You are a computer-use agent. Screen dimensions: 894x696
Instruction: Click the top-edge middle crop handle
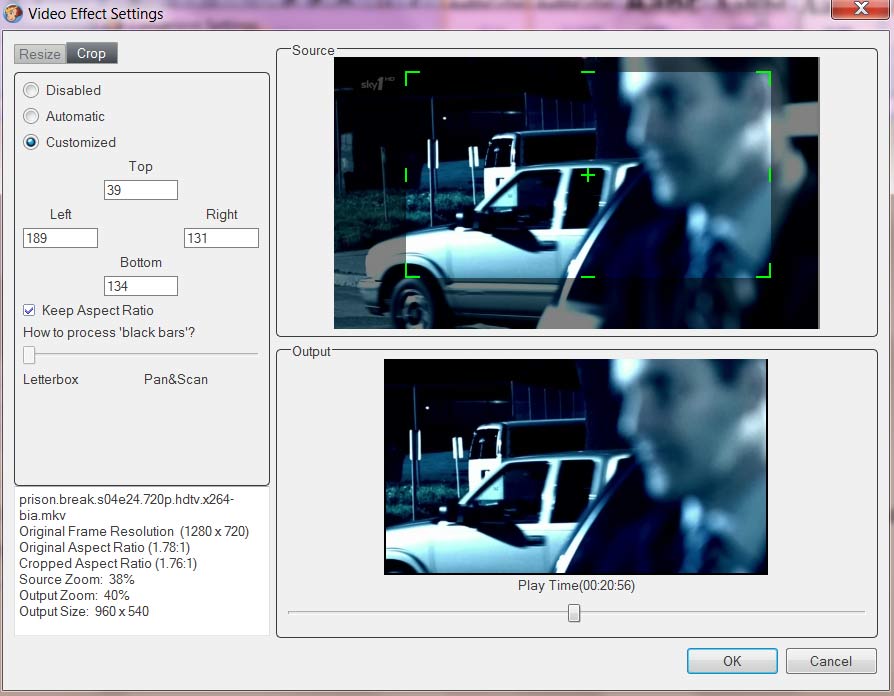(588, 72)
